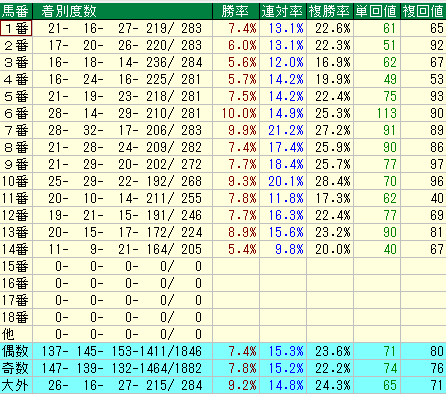
Task: Select the 16番 row label
Action: [16, 283]
